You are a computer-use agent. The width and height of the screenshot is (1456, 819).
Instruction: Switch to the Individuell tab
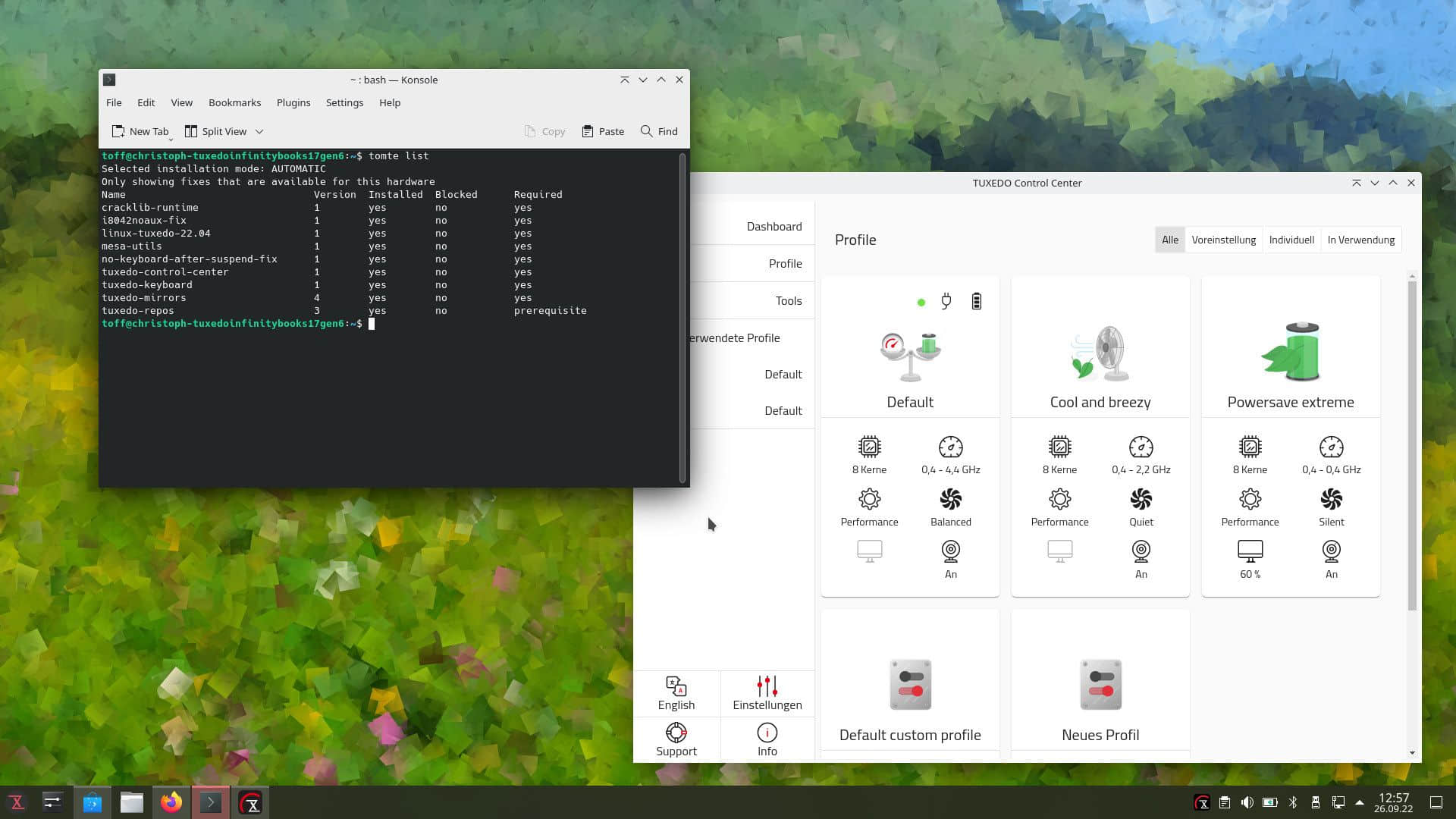(1291, 239)
